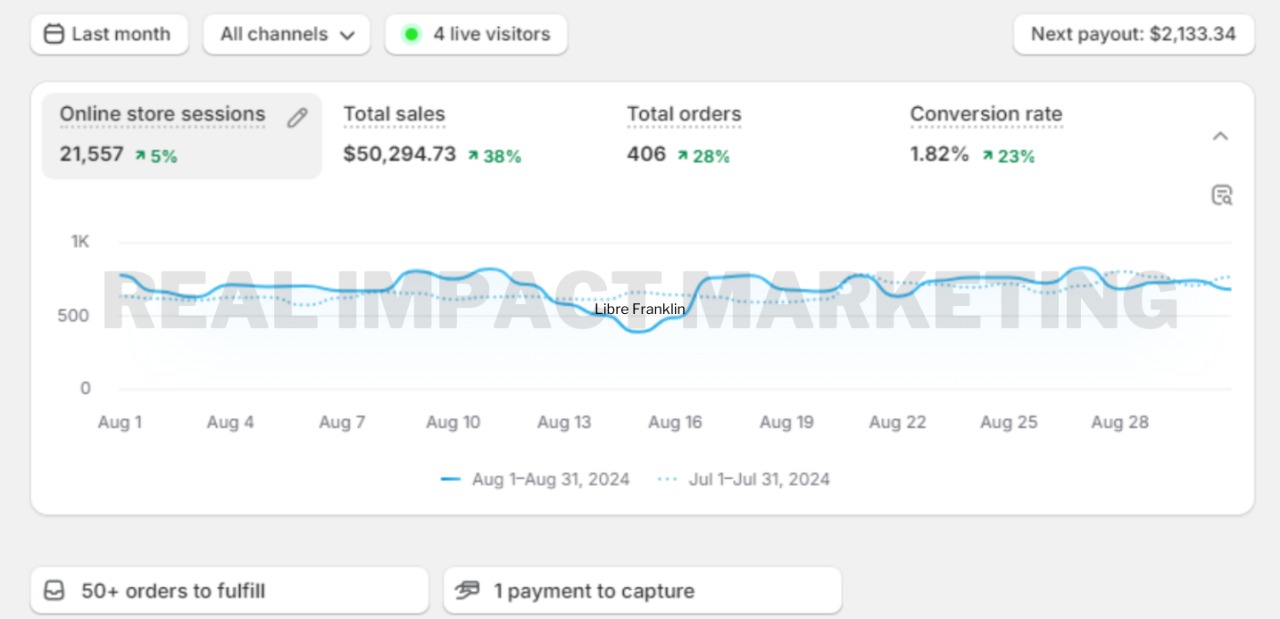Click the calendar icon in Last month button
Screen dimensions: 1280x619
(x=54, y=34)
